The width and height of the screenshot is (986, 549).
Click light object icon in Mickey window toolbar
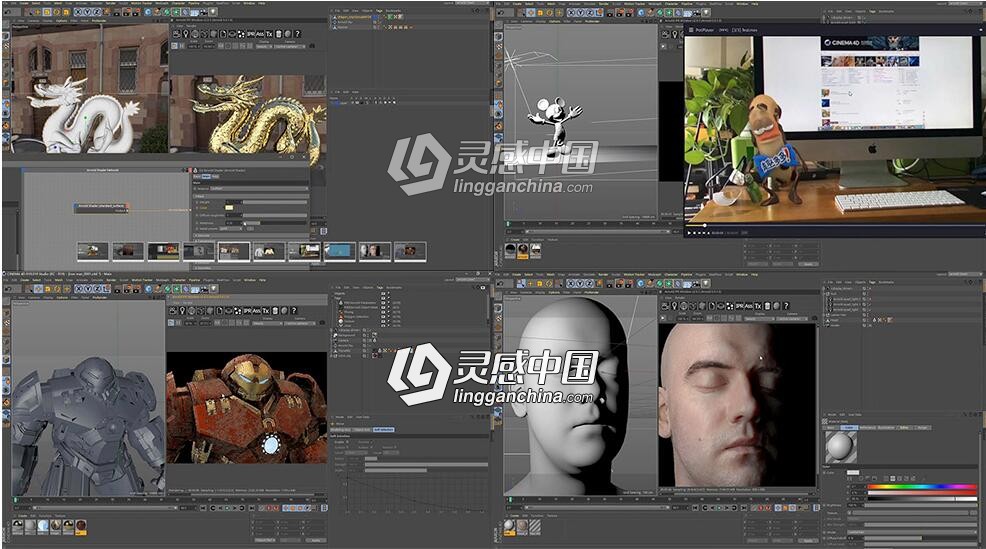coord(706,12)
